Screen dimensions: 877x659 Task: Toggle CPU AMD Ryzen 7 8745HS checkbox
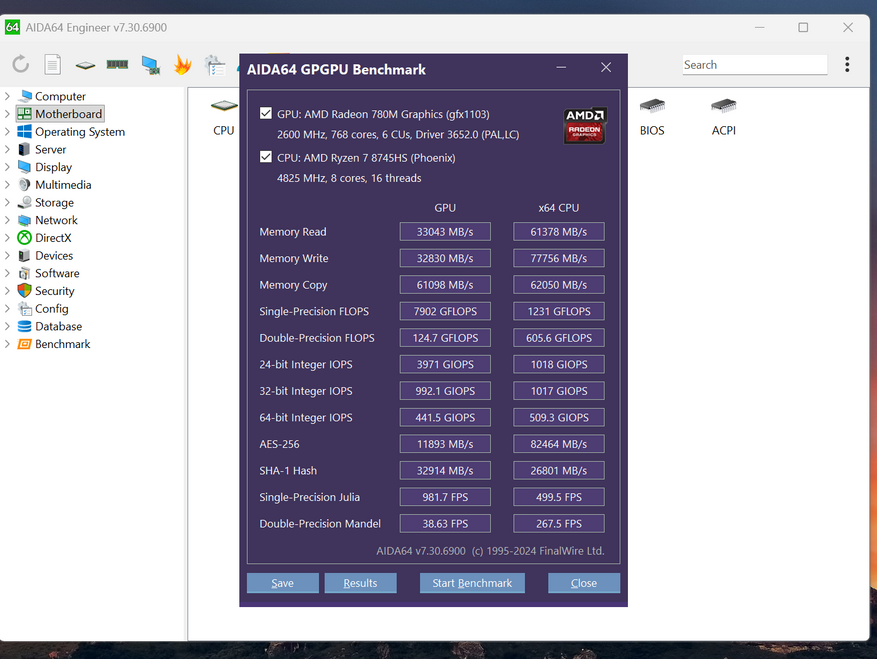pos(266,157)
